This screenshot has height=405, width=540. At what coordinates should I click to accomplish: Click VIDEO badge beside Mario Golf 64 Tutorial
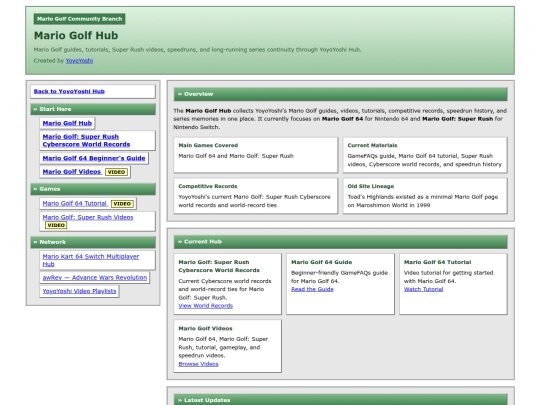[122, 204]
